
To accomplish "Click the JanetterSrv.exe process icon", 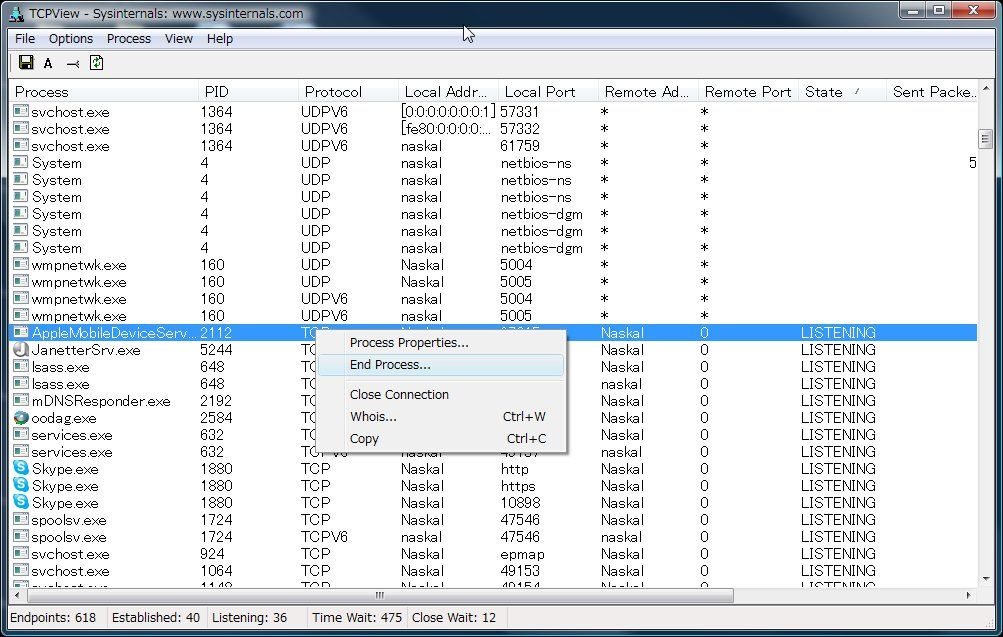I will (21, 350).
